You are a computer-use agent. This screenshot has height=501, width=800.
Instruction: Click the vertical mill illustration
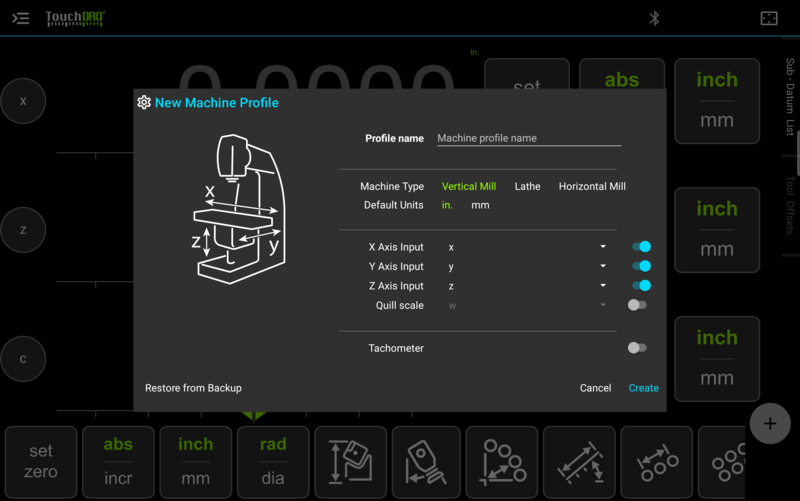(x=239, y=209)
